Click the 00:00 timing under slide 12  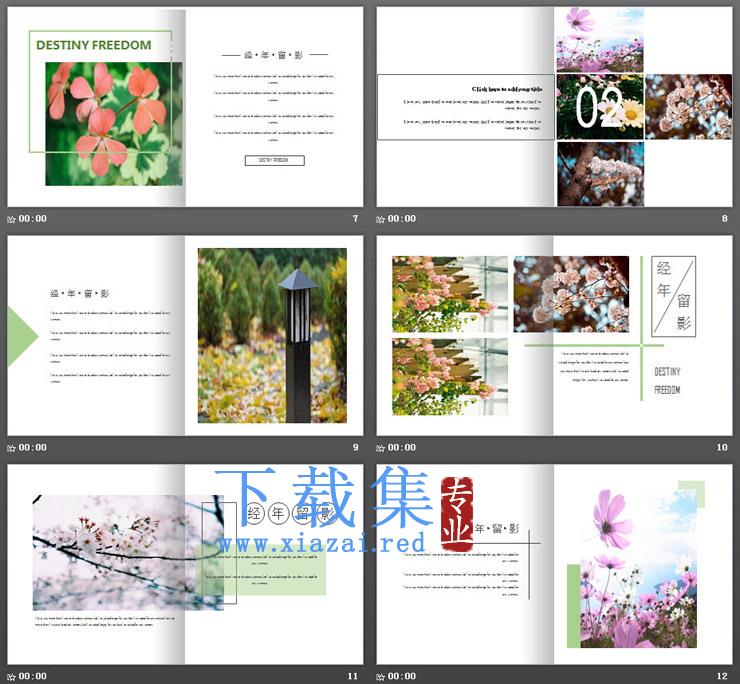(x=402, y=676)
